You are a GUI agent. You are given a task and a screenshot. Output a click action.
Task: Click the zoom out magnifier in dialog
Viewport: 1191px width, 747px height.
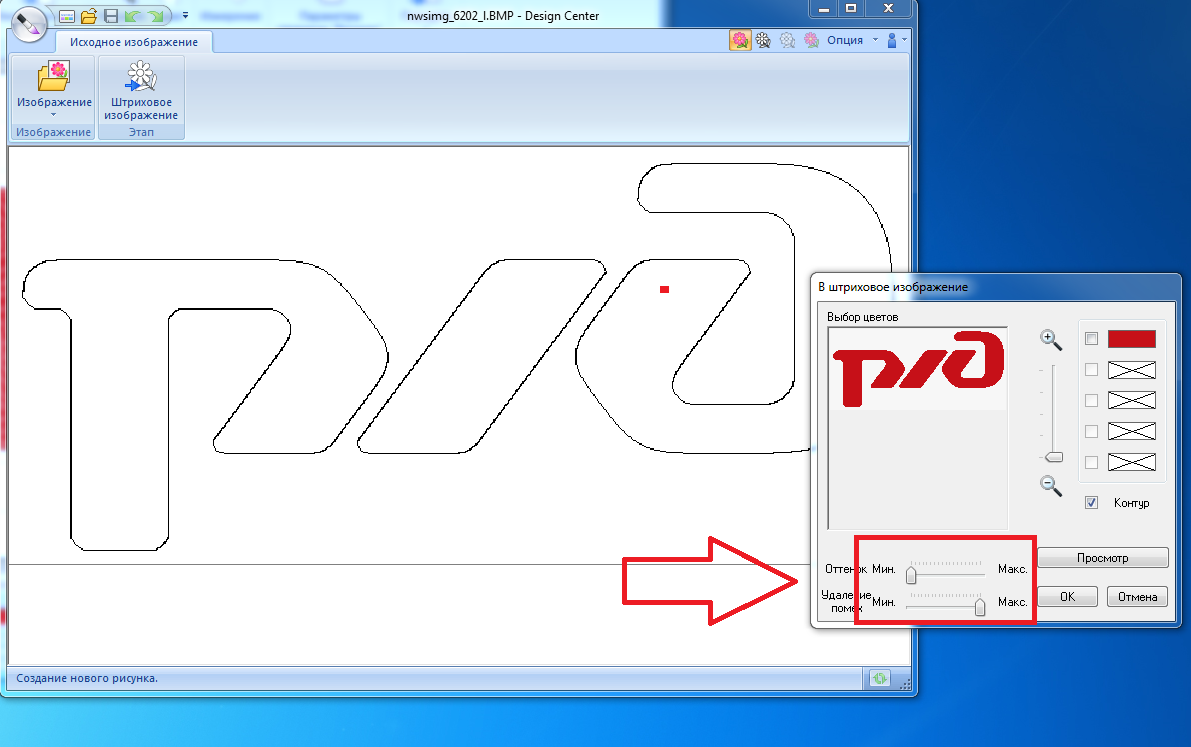pos(1050,485)
